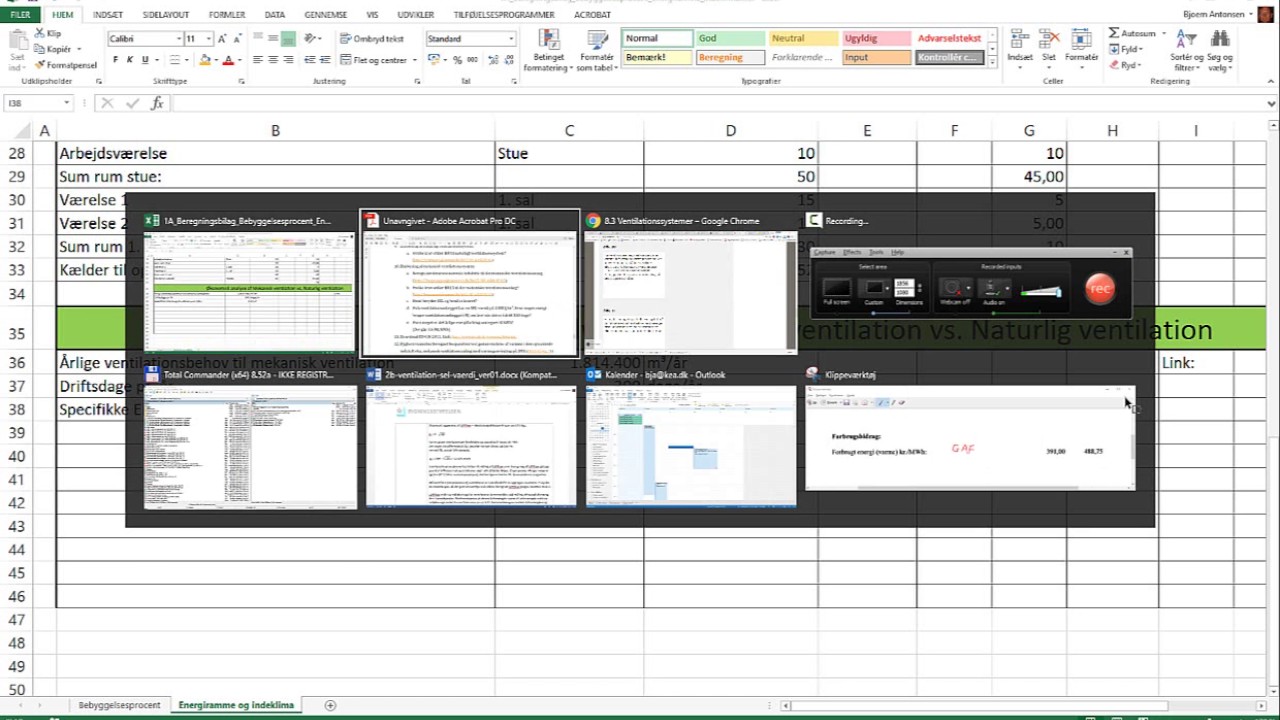Click the Fyld fill-down icon
This screenshot has height=720, width=1280.
pos(1114,49)
